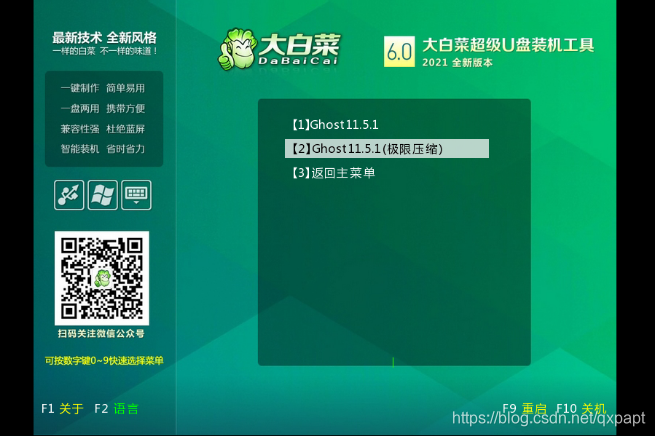The height and width of the screenshot is (437, 656).
Task: Click F2 语言 language option
Action: 116,409
